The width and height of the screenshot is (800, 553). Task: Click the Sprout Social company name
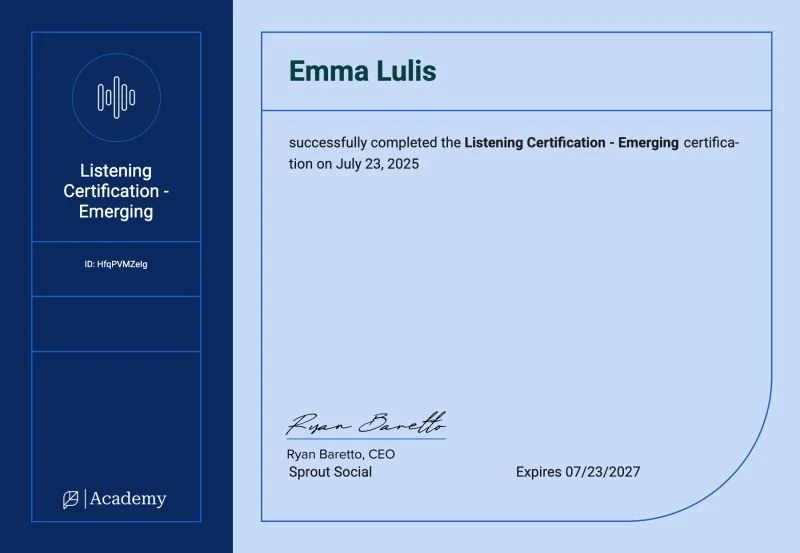[x=330, y=472]
